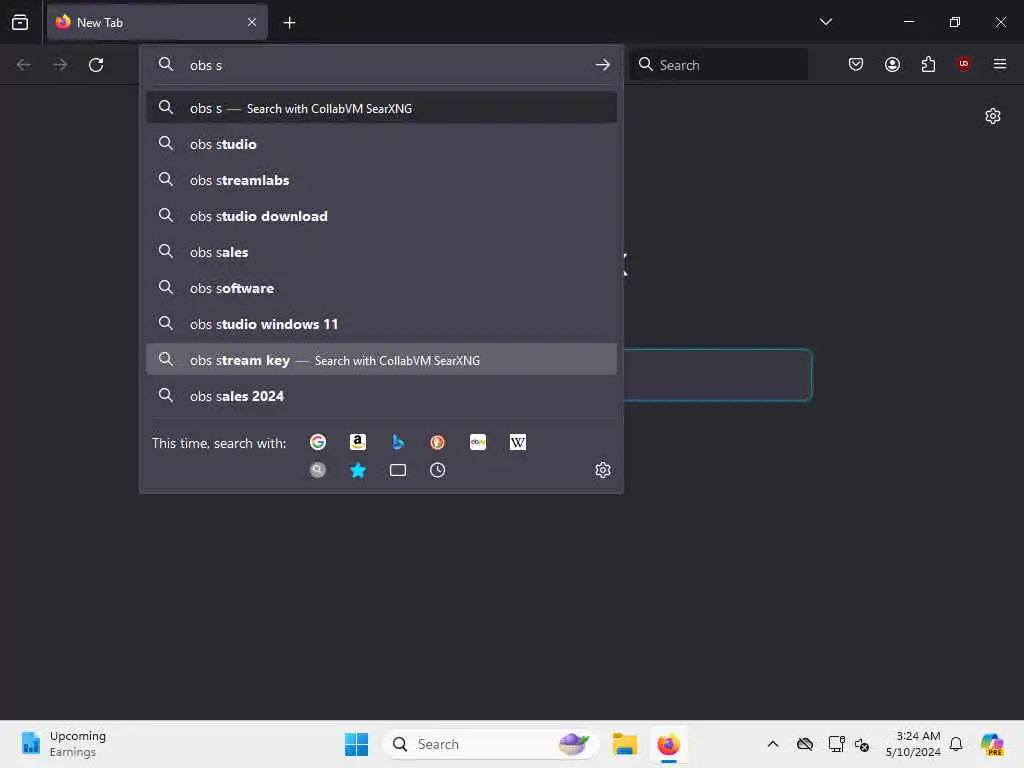Choose suggestion 'obs streamlabs'
This screenshot has height=768, width=1024.
[381, 180]
